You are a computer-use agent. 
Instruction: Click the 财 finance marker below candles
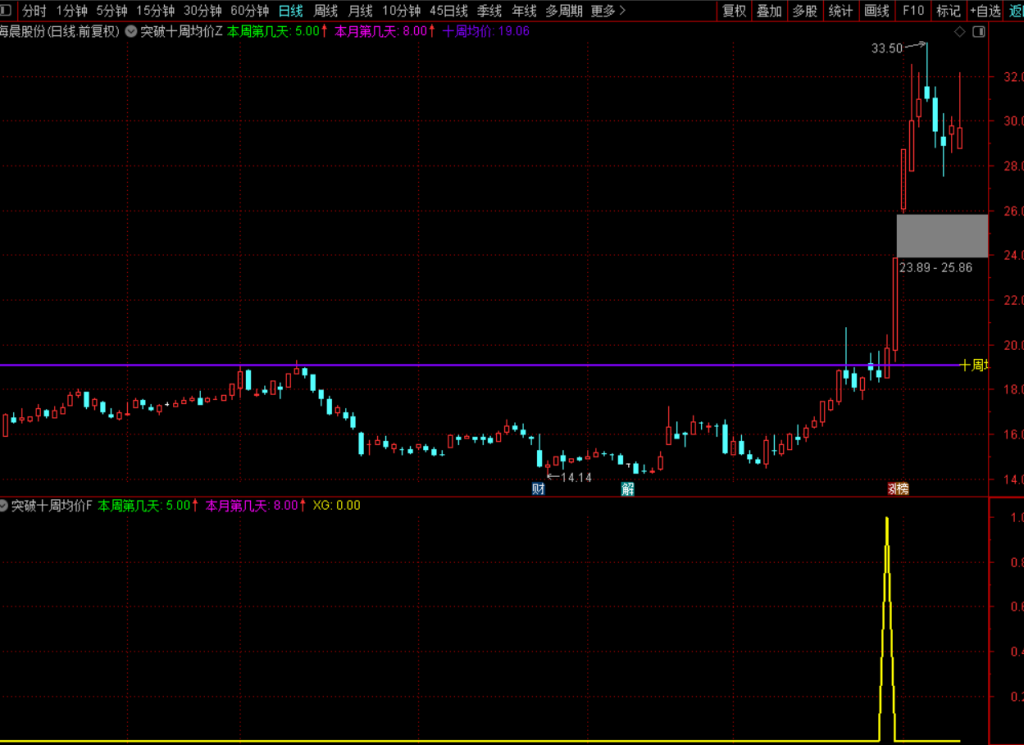pos(538,488)
